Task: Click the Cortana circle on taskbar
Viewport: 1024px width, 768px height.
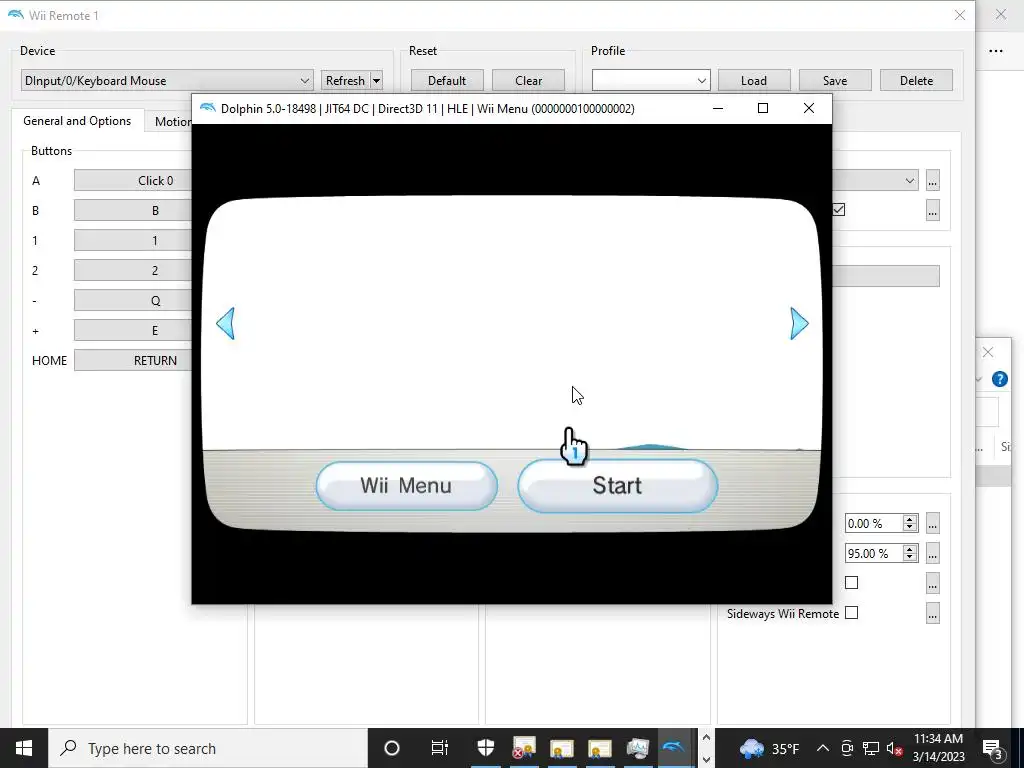Action: tap(392, 748)
